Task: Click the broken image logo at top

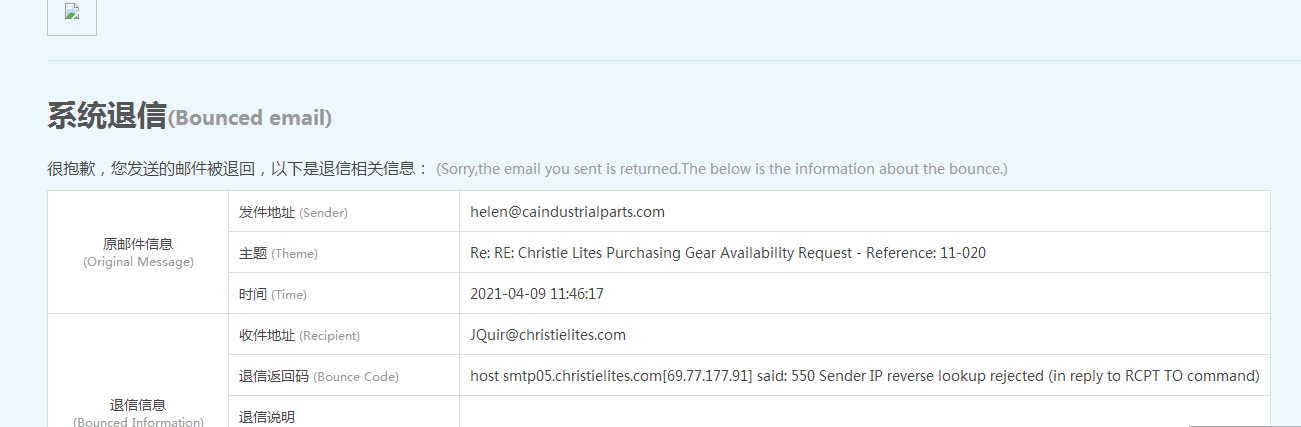Action: (x=71, y=13)
